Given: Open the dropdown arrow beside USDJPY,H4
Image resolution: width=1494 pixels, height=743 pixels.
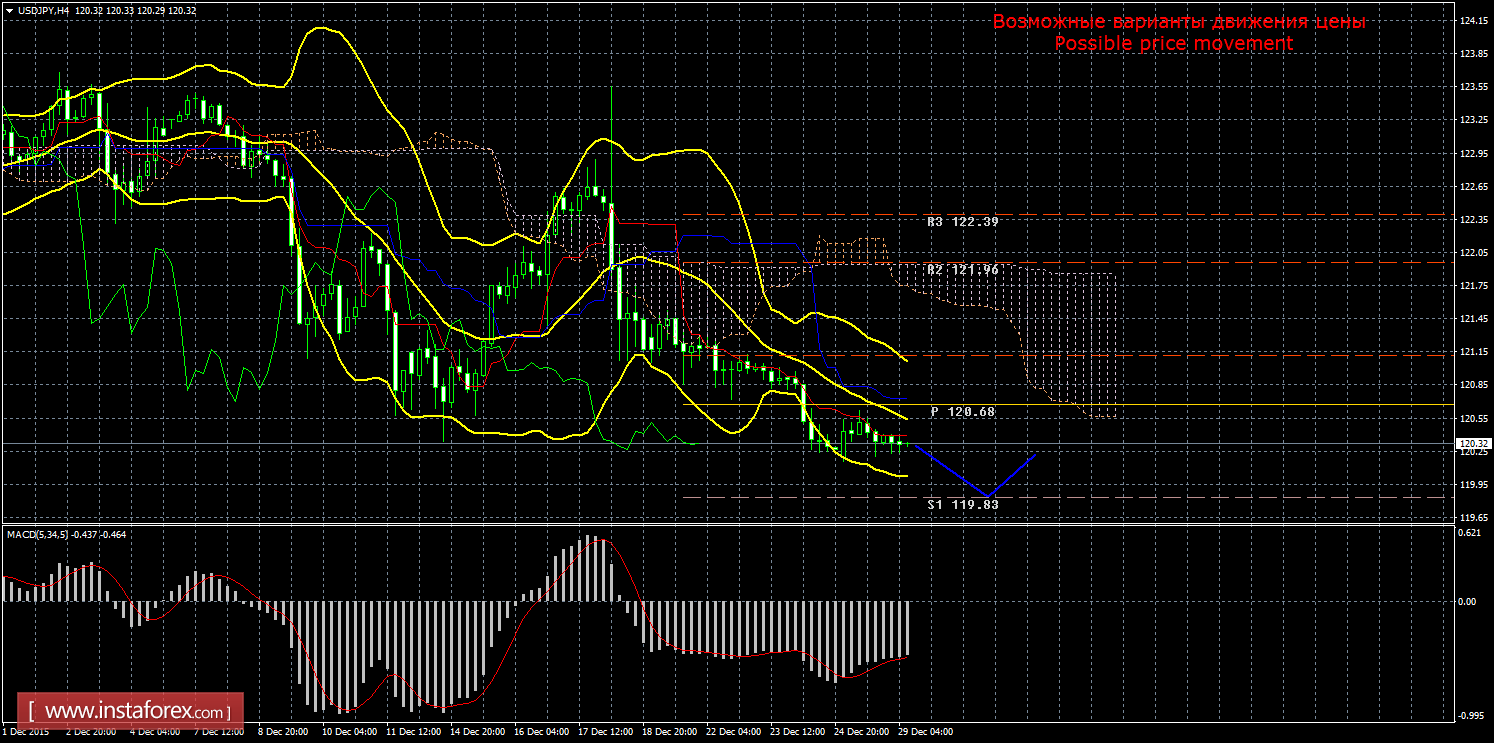Looking at the screenshot, I should [9, 10].
